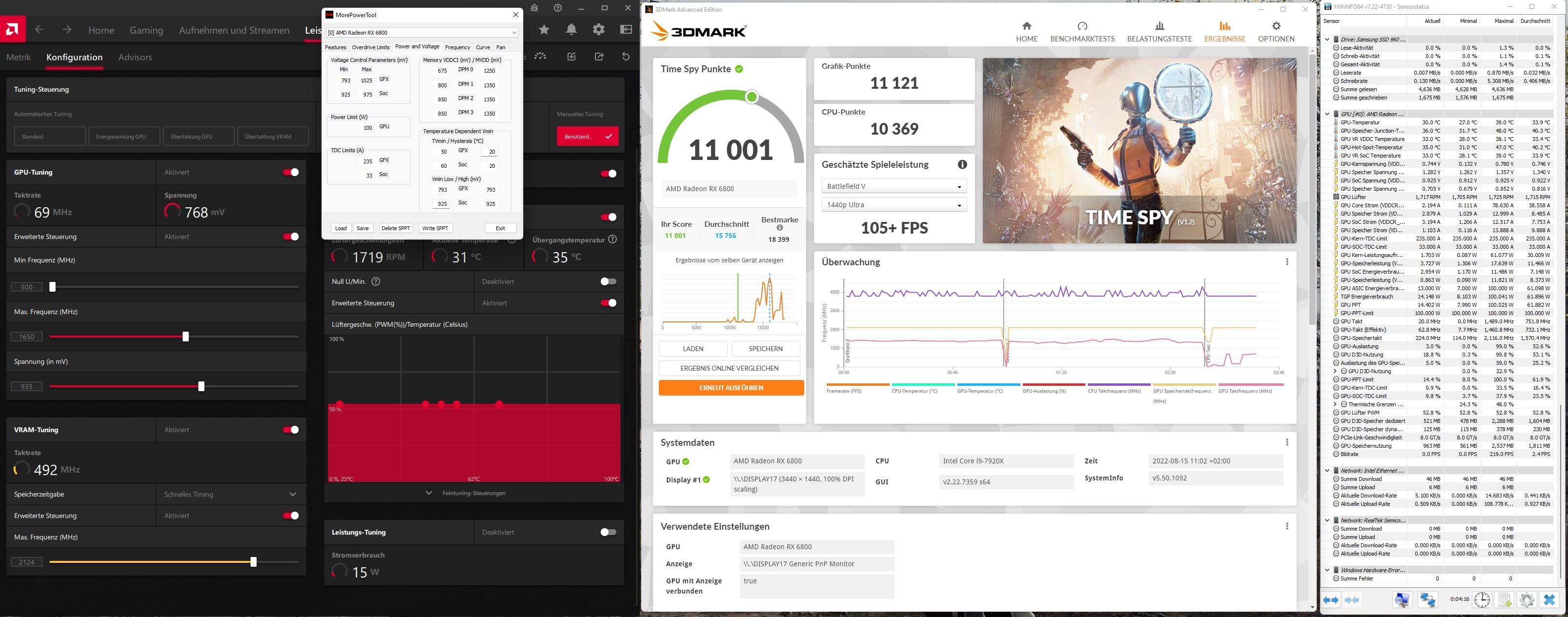
Task: Open AMD Software settings gear
Action: point(599,29)
